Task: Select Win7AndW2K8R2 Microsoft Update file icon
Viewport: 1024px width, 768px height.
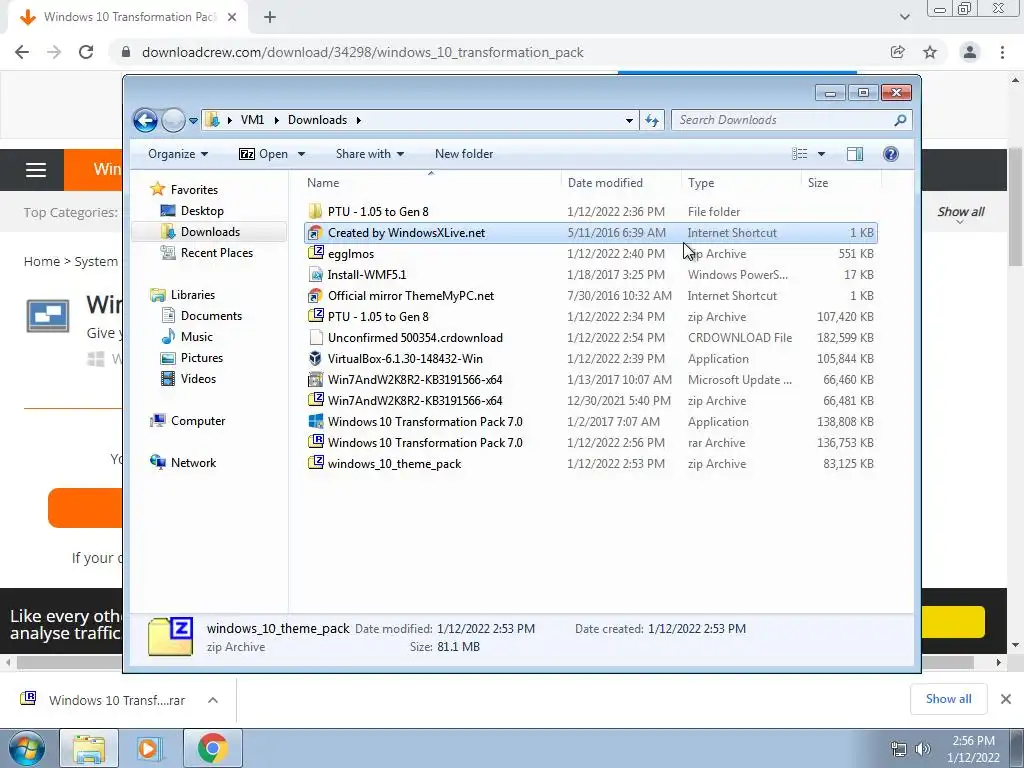Action: [315, 379]
